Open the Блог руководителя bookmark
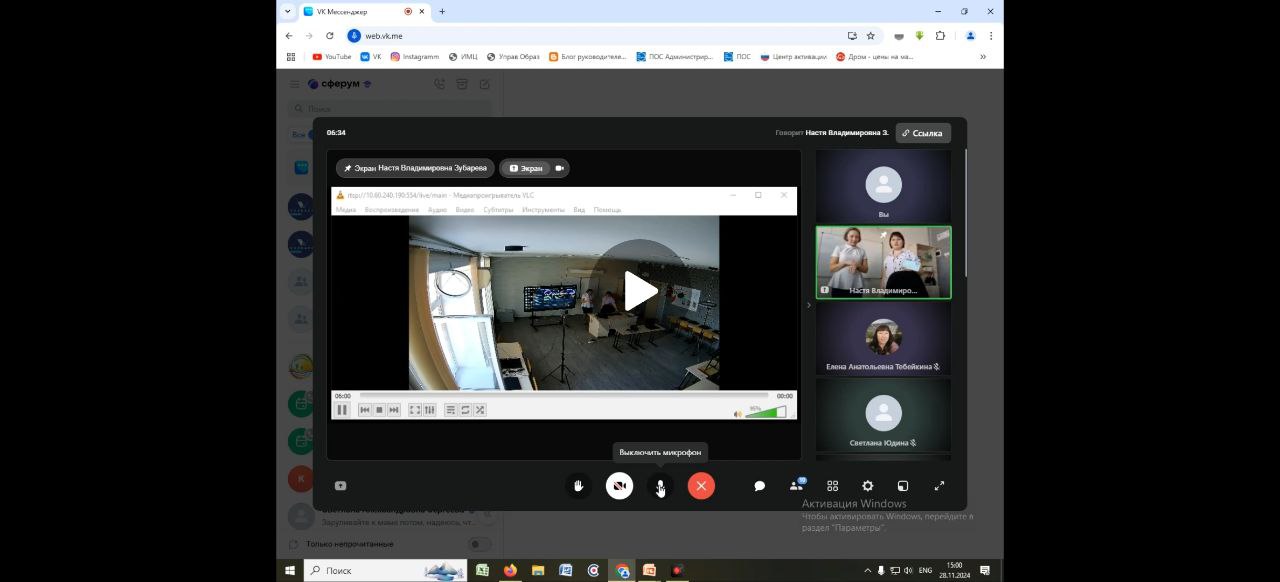 [588, 57]
